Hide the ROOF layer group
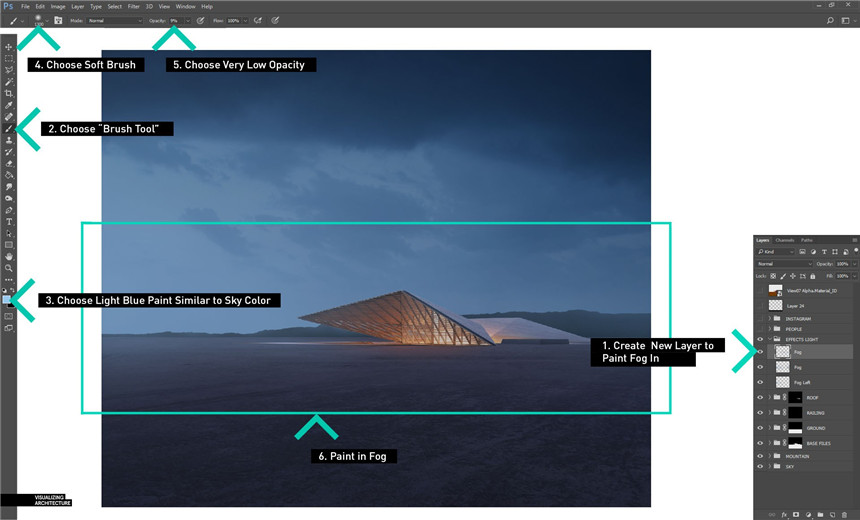860x520 pixels. [x=760, y=398]
